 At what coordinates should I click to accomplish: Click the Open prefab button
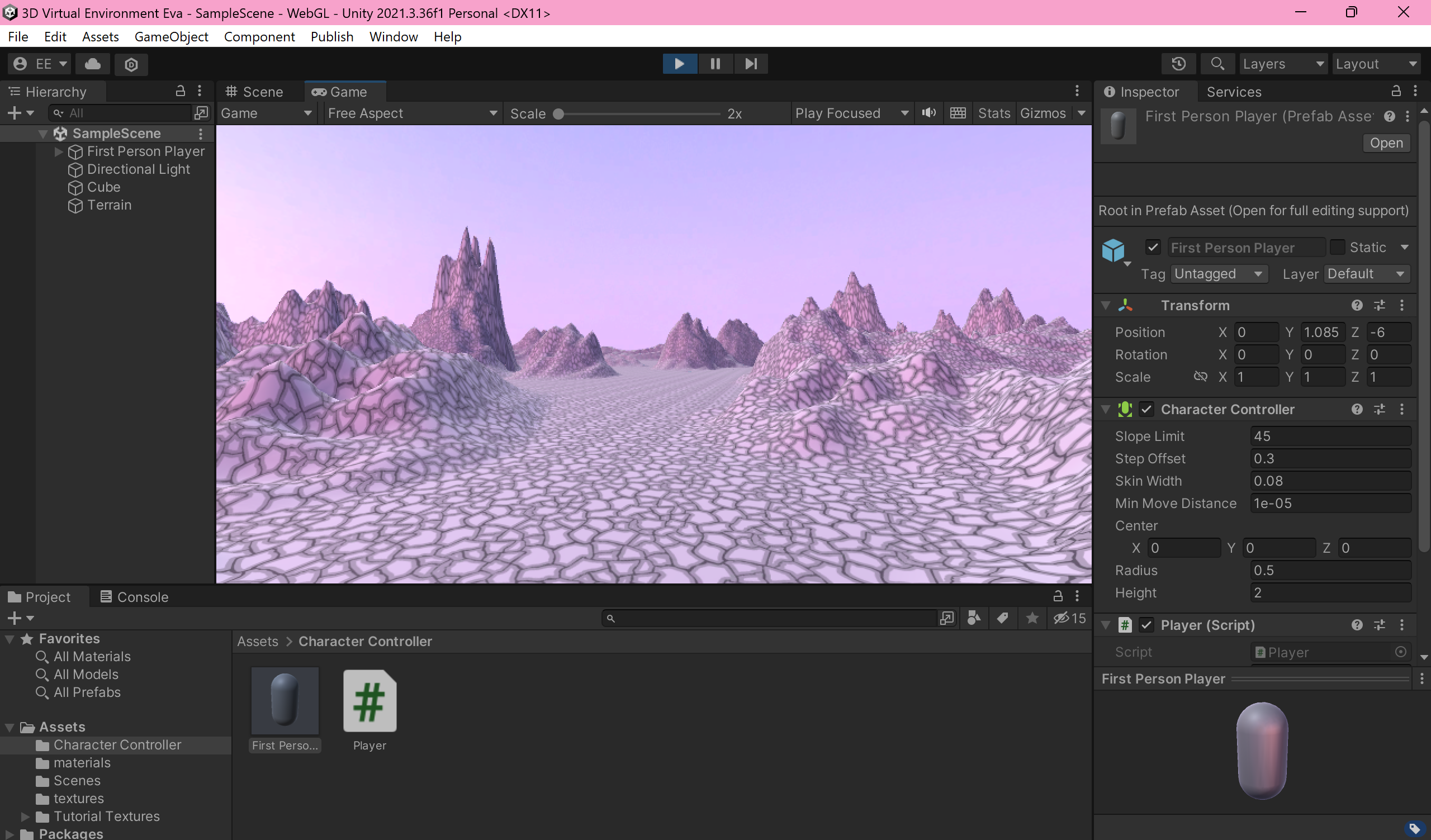[1386, 143]
